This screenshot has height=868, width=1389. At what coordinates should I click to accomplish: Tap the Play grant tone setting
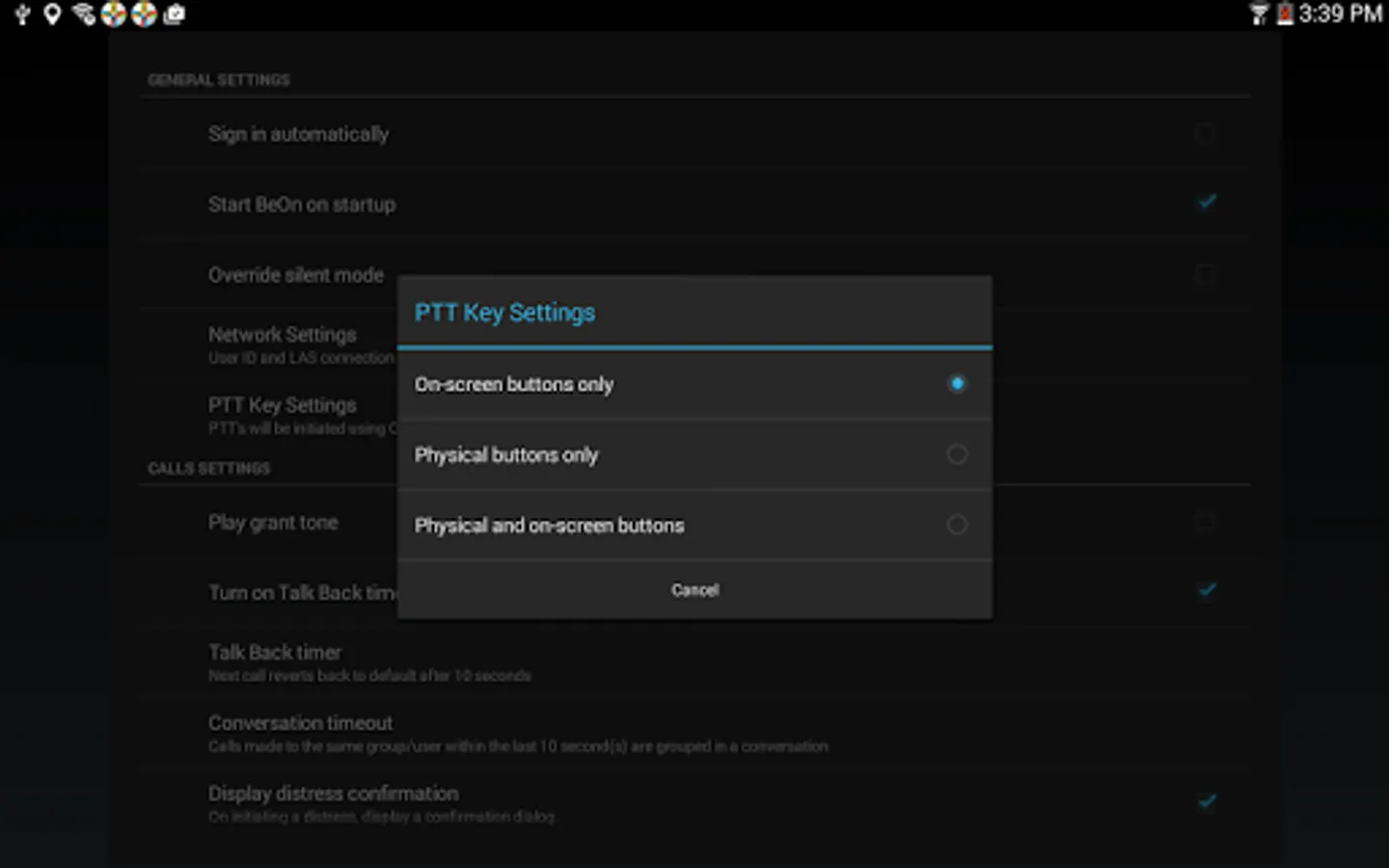tap(273, 523)
